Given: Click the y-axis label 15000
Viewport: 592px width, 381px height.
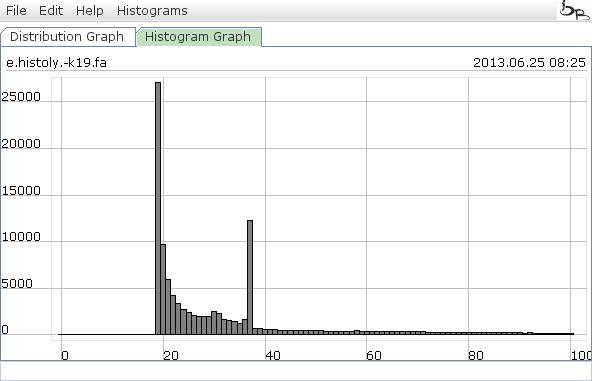Looking at the screenshot, I should point(21,191).
